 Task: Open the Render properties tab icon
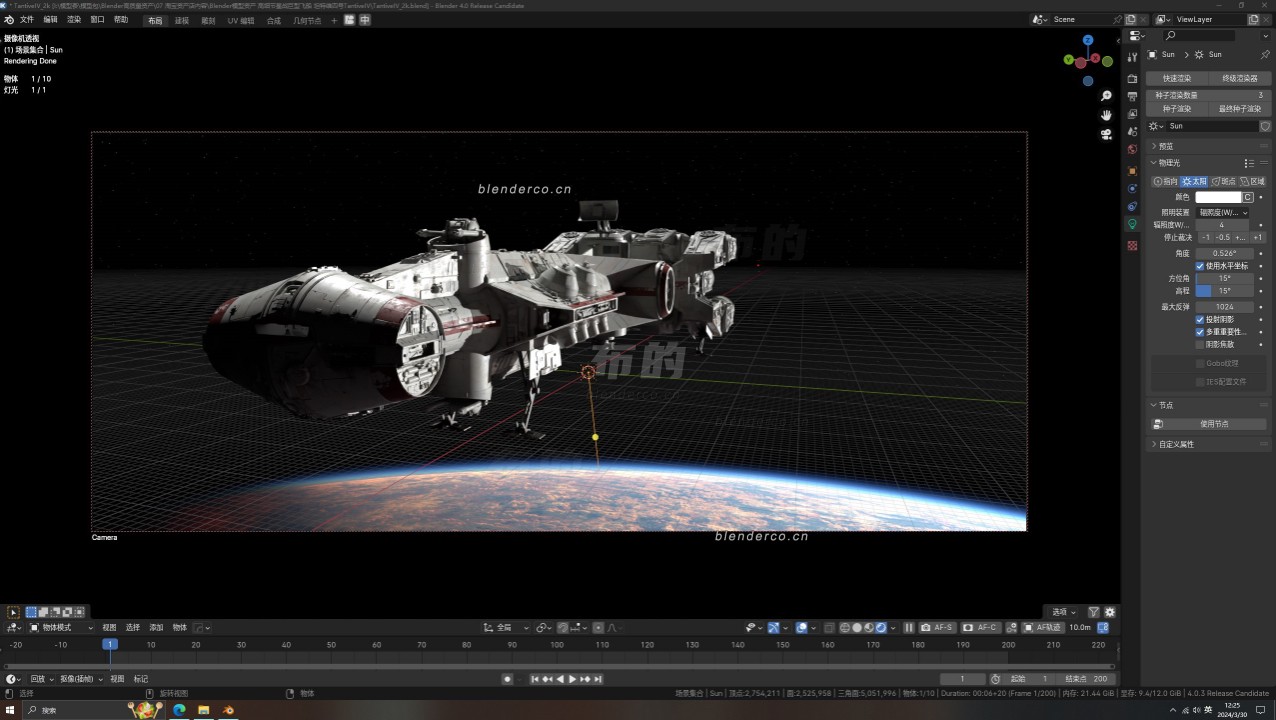(x=1132, y=78)
